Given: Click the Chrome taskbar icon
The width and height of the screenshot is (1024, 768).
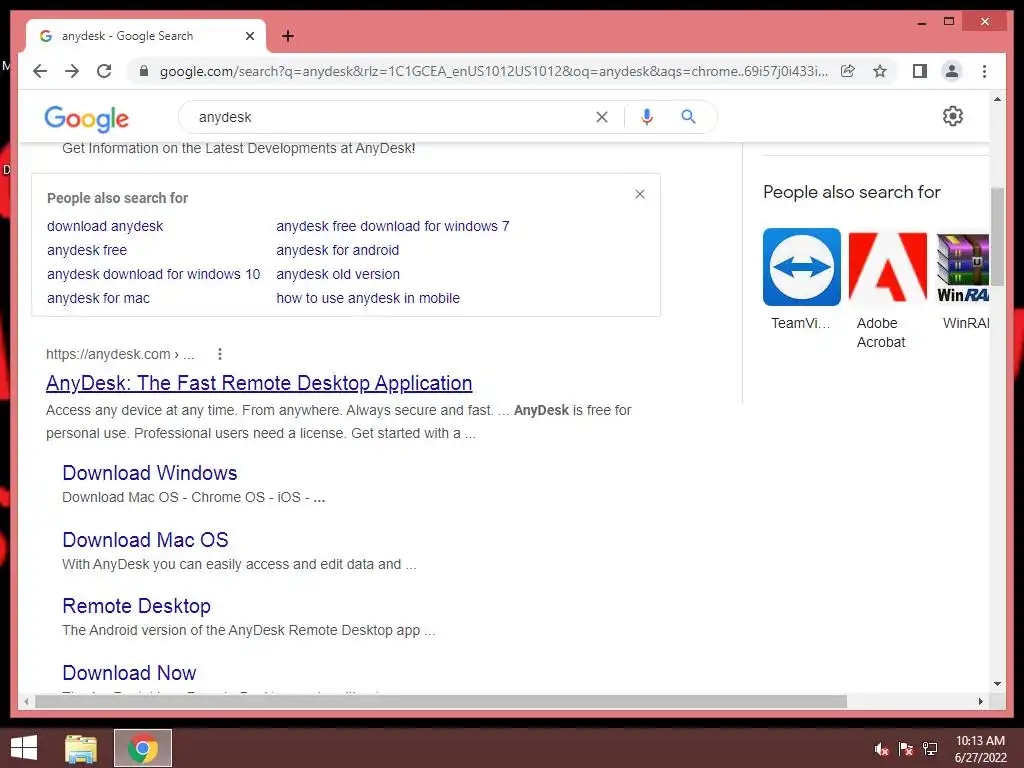Looking at the screenshot, I should point(143,748).
